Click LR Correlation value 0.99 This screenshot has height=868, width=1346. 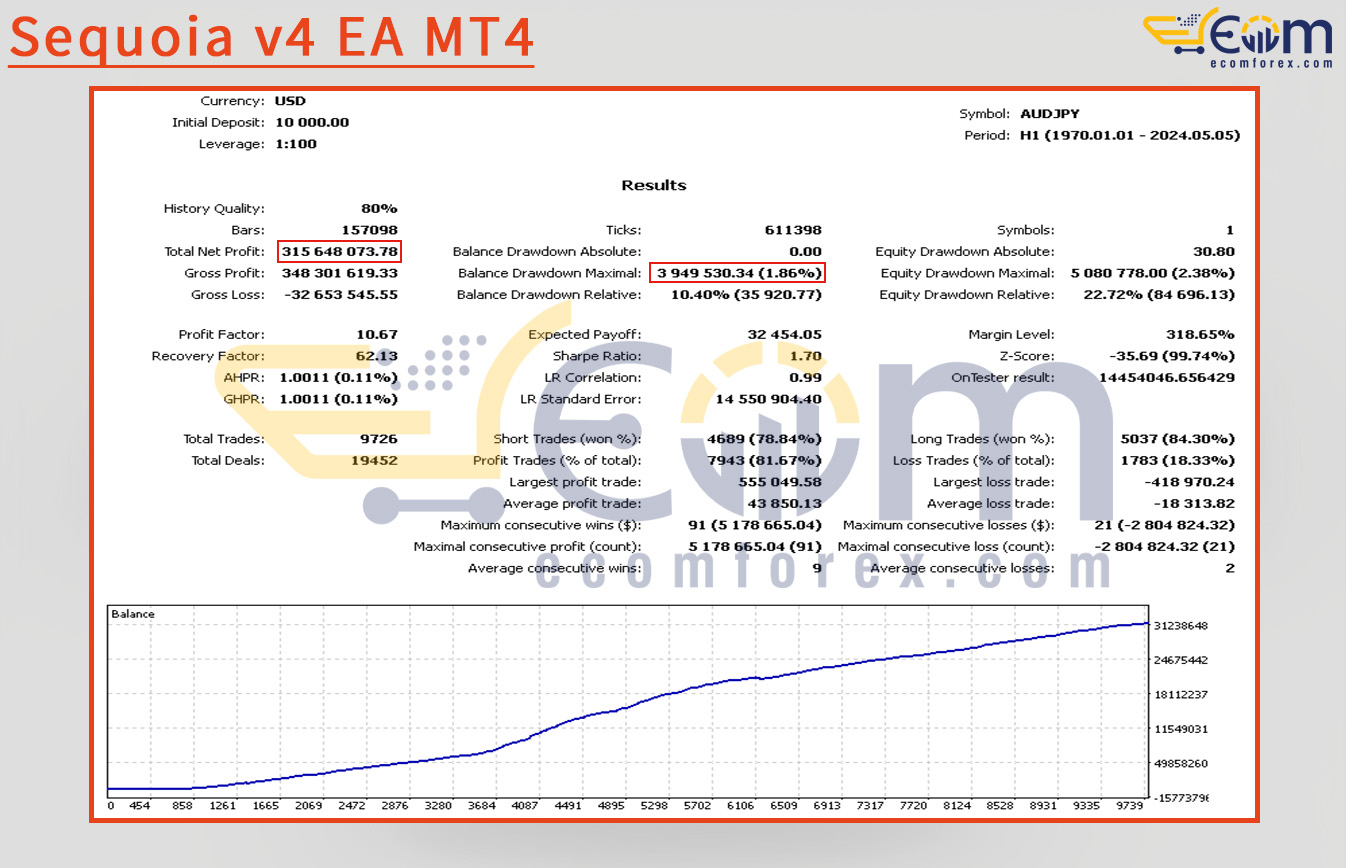[x=805, y=378]
